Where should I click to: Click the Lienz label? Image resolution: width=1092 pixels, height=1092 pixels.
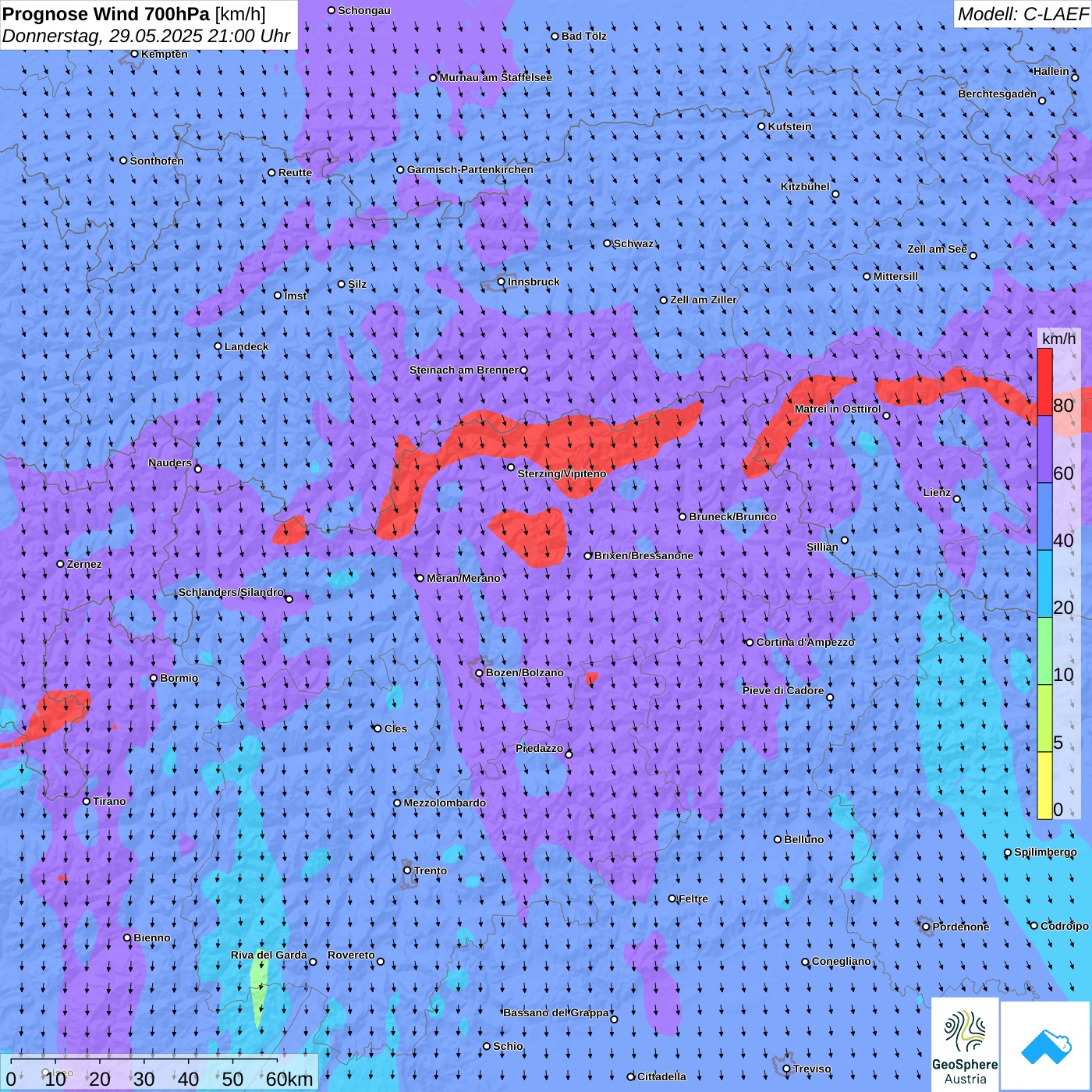937,492
